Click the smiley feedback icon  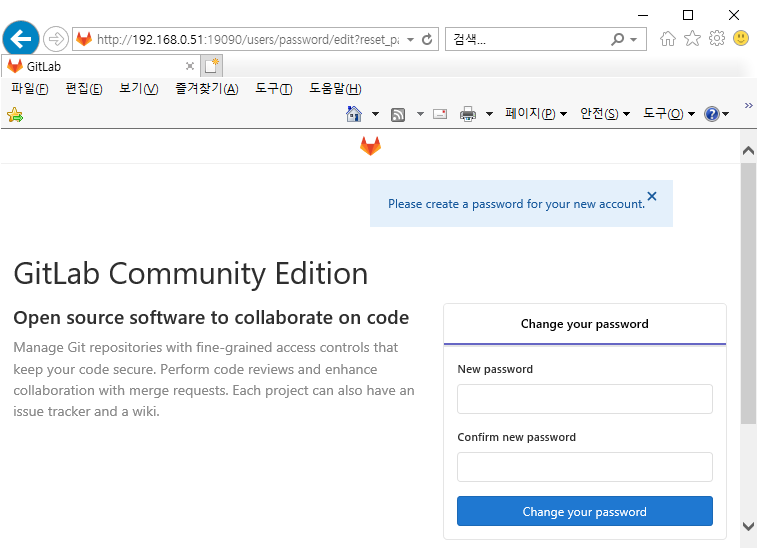click(741, 38)
